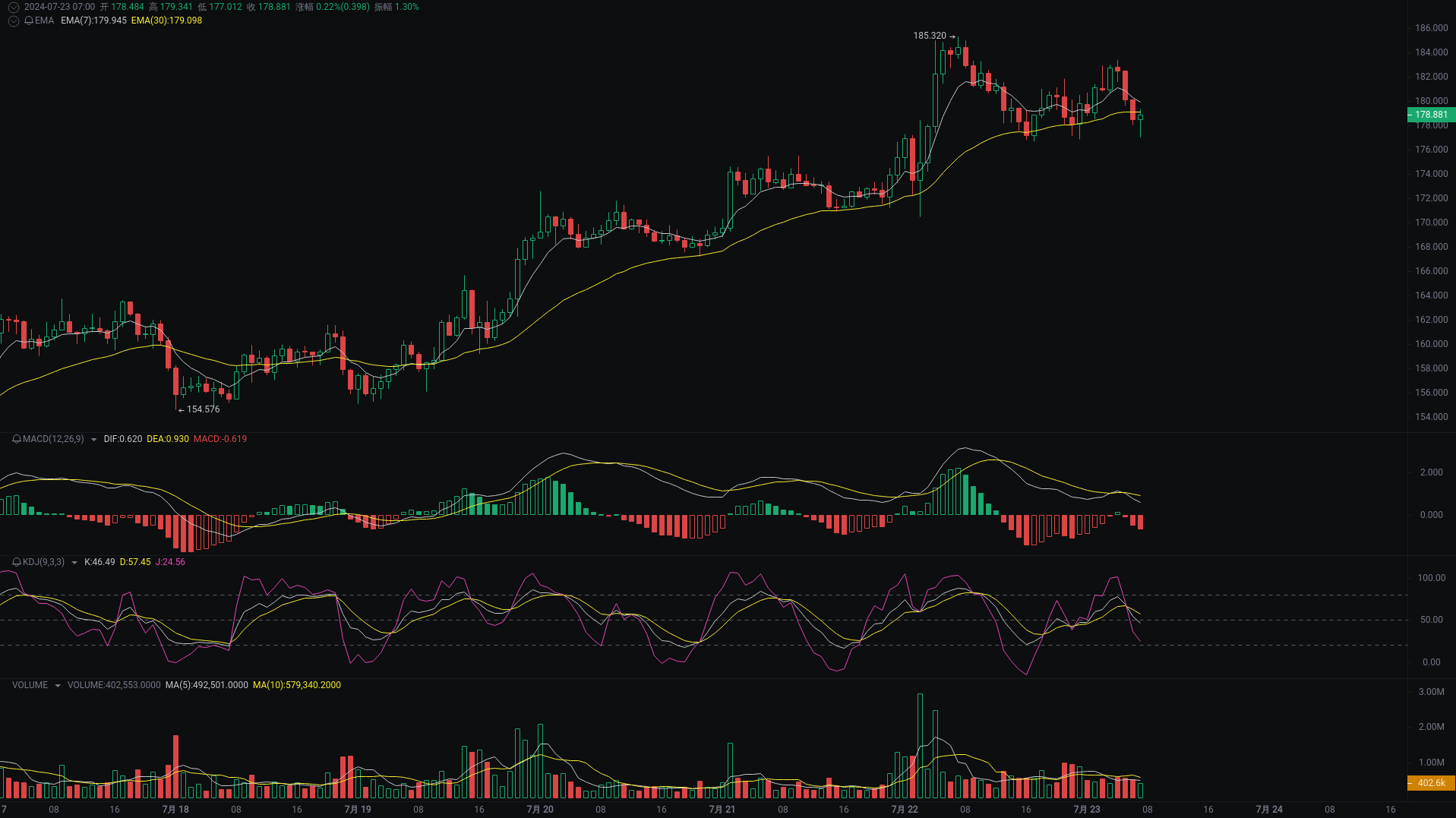Click the KDJ alert bell icon

(x=17, y=562)
